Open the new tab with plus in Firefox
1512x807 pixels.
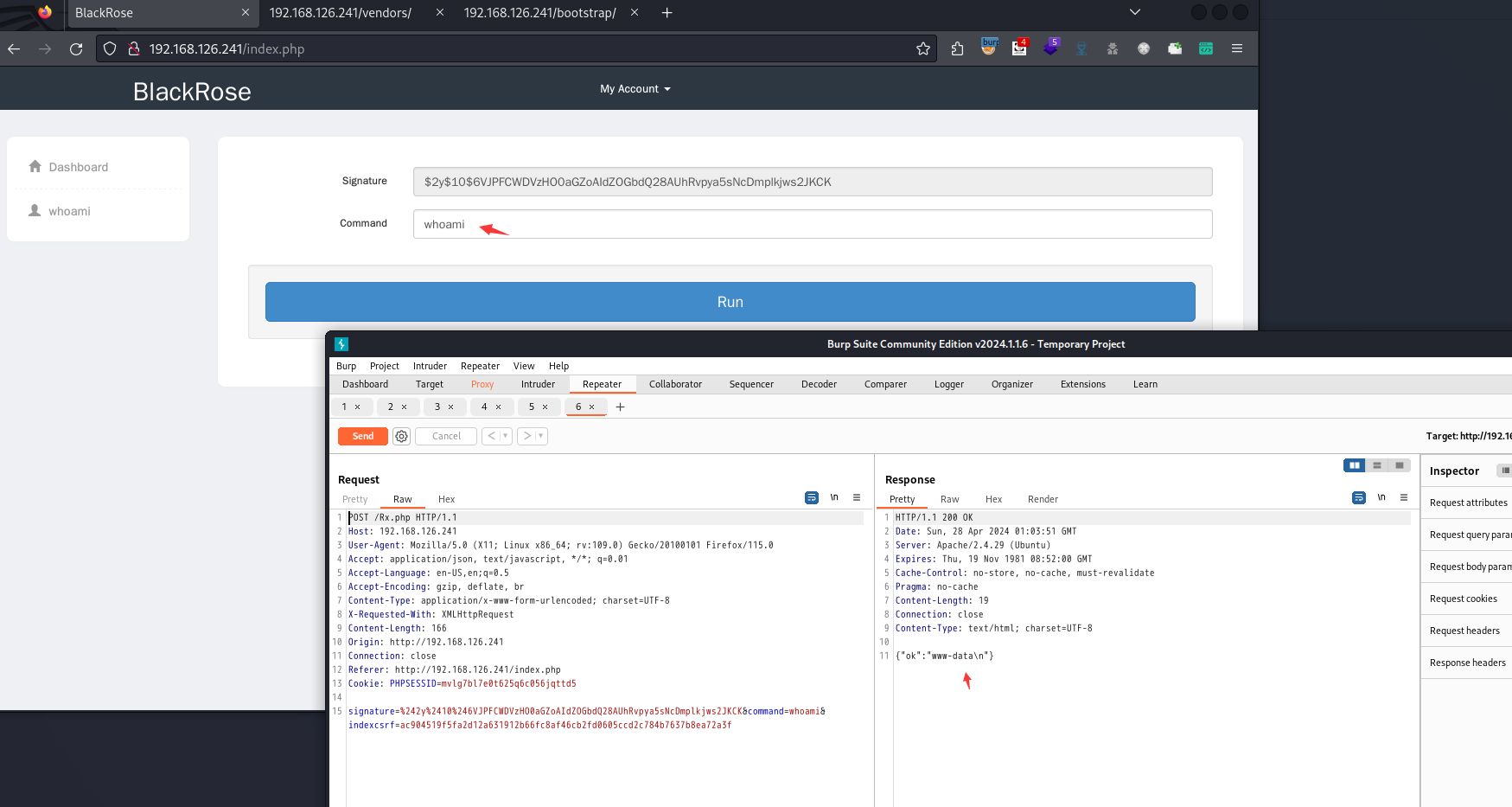tap(667, 13)
